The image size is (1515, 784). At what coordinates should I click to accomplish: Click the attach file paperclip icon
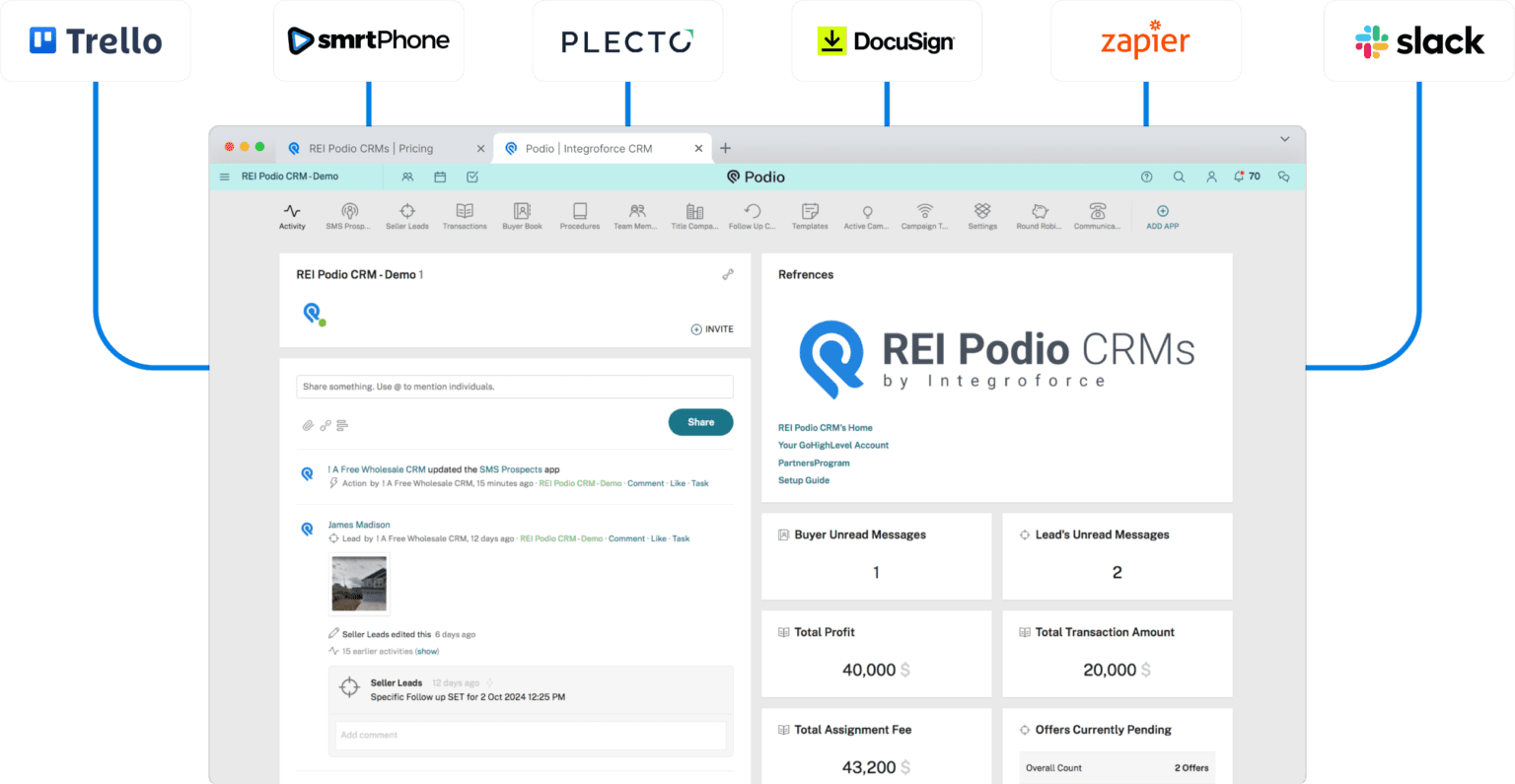point(308,426)
